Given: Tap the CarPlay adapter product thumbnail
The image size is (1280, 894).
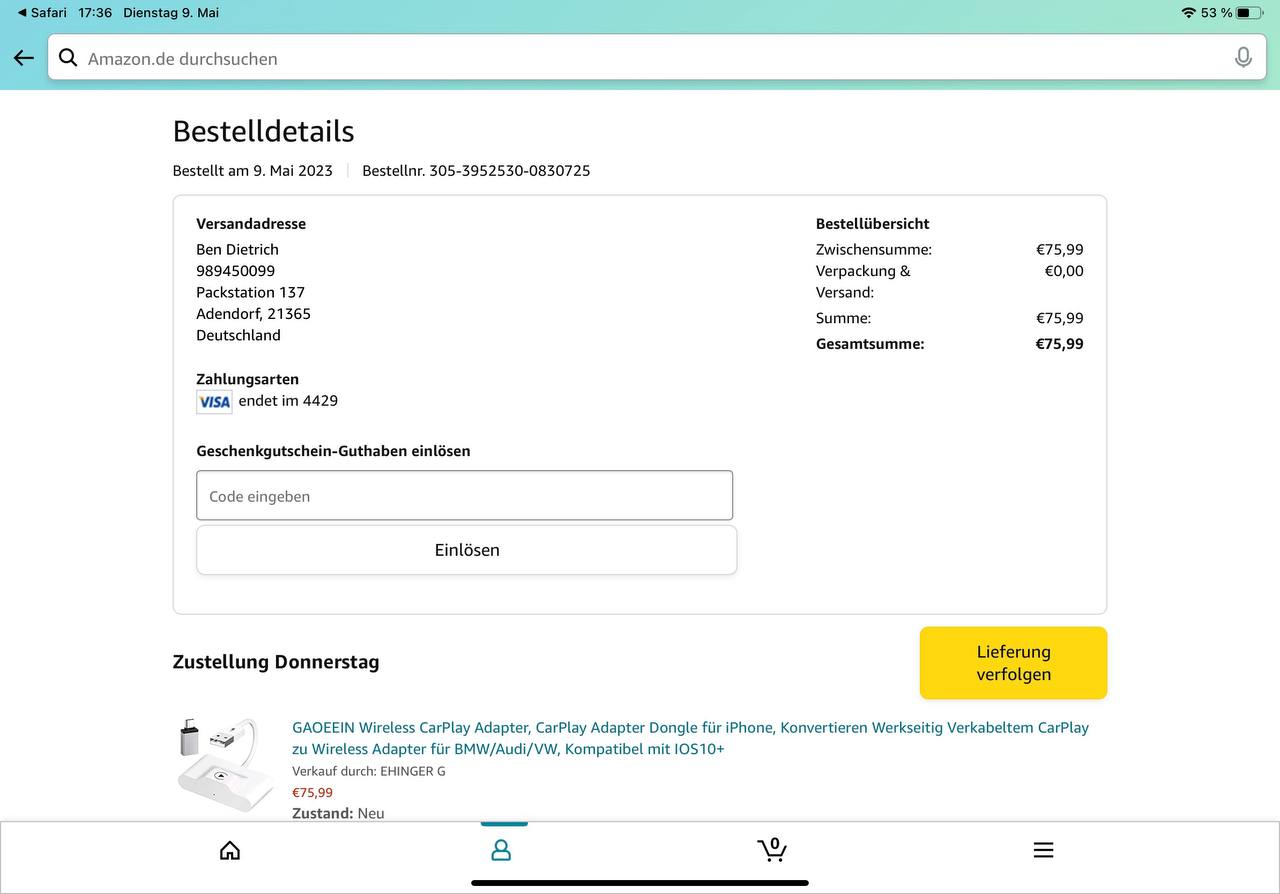Looking at the screenshot, I should (x=226, y=767).
